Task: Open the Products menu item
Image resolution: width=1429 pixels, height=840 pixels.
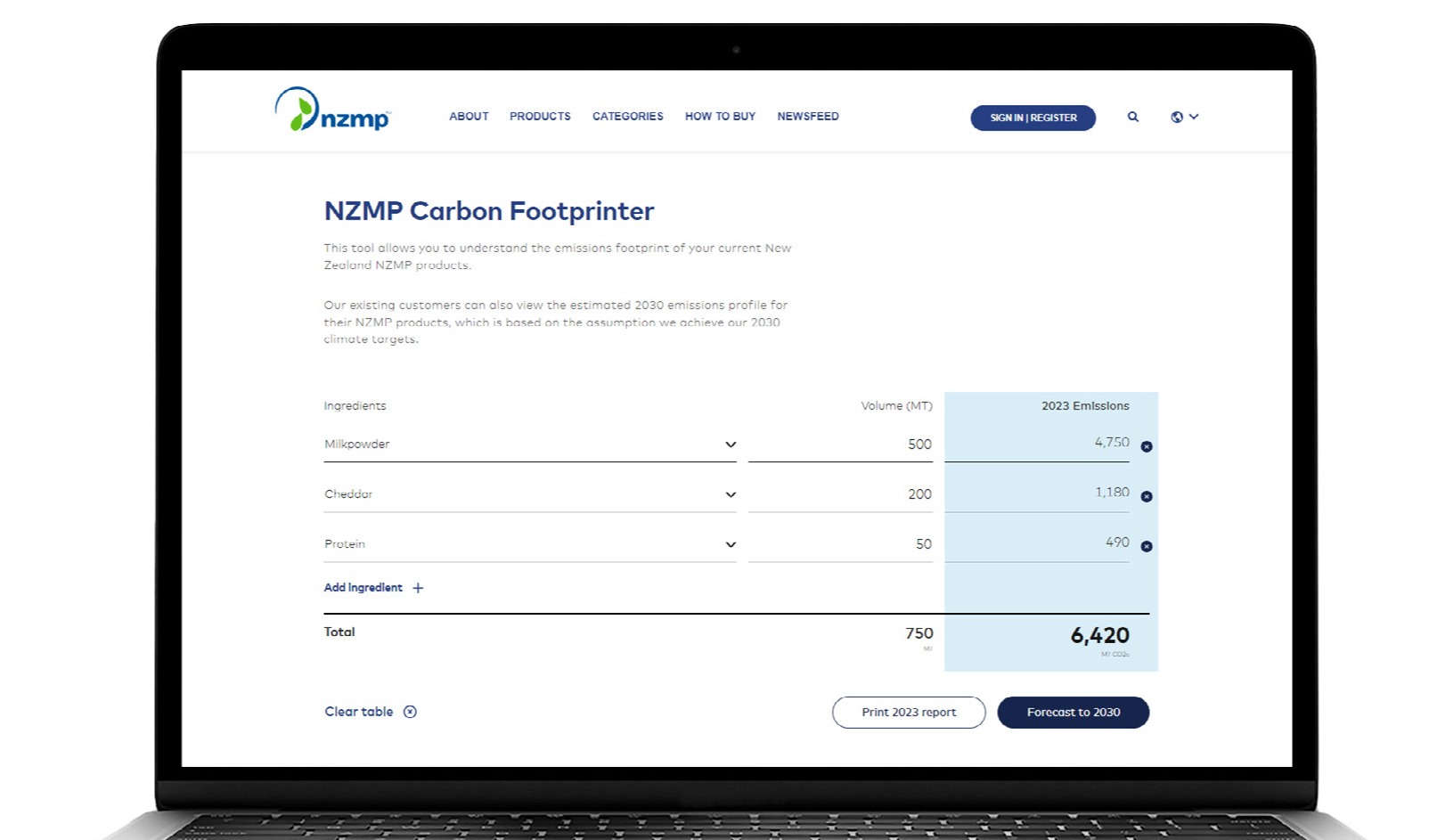Action: [540, 117]
